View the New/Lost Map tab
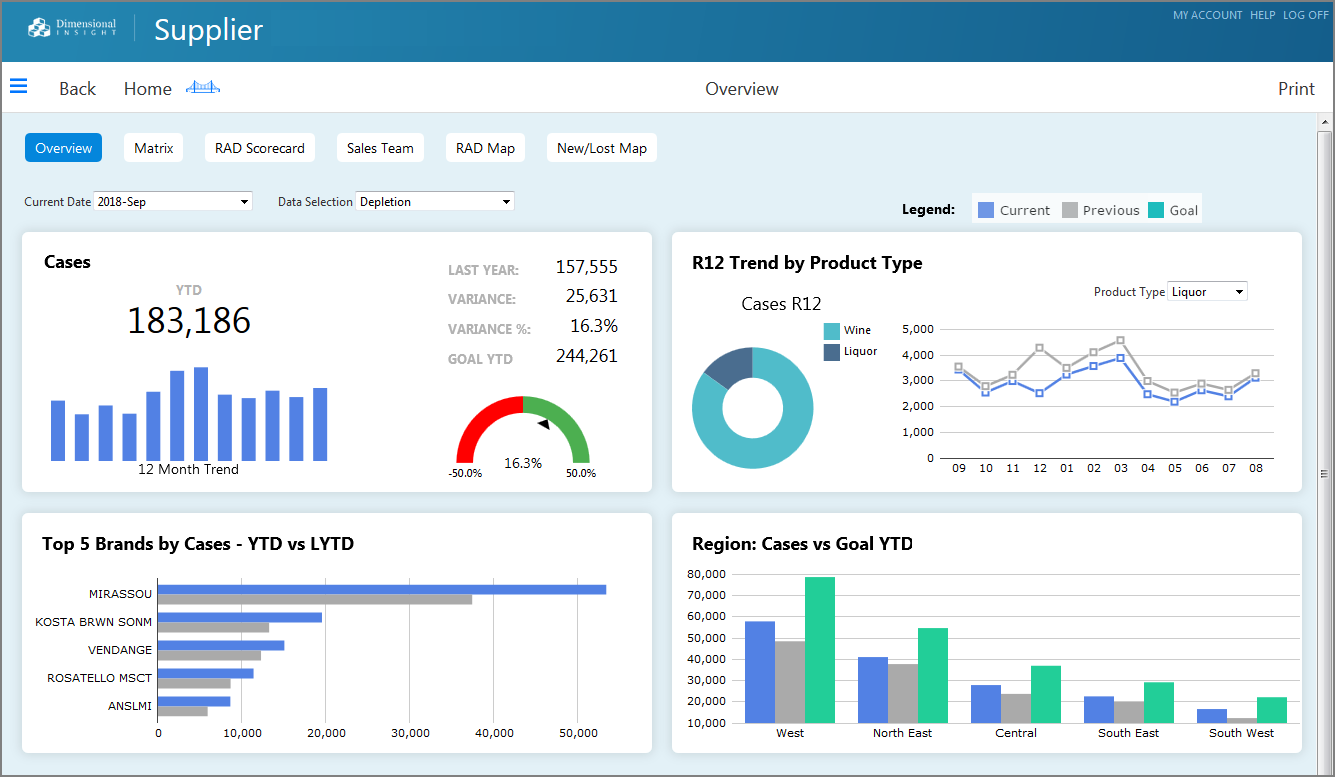The width and height of the screenshot is (1335, 777). (x=601, y=147)
